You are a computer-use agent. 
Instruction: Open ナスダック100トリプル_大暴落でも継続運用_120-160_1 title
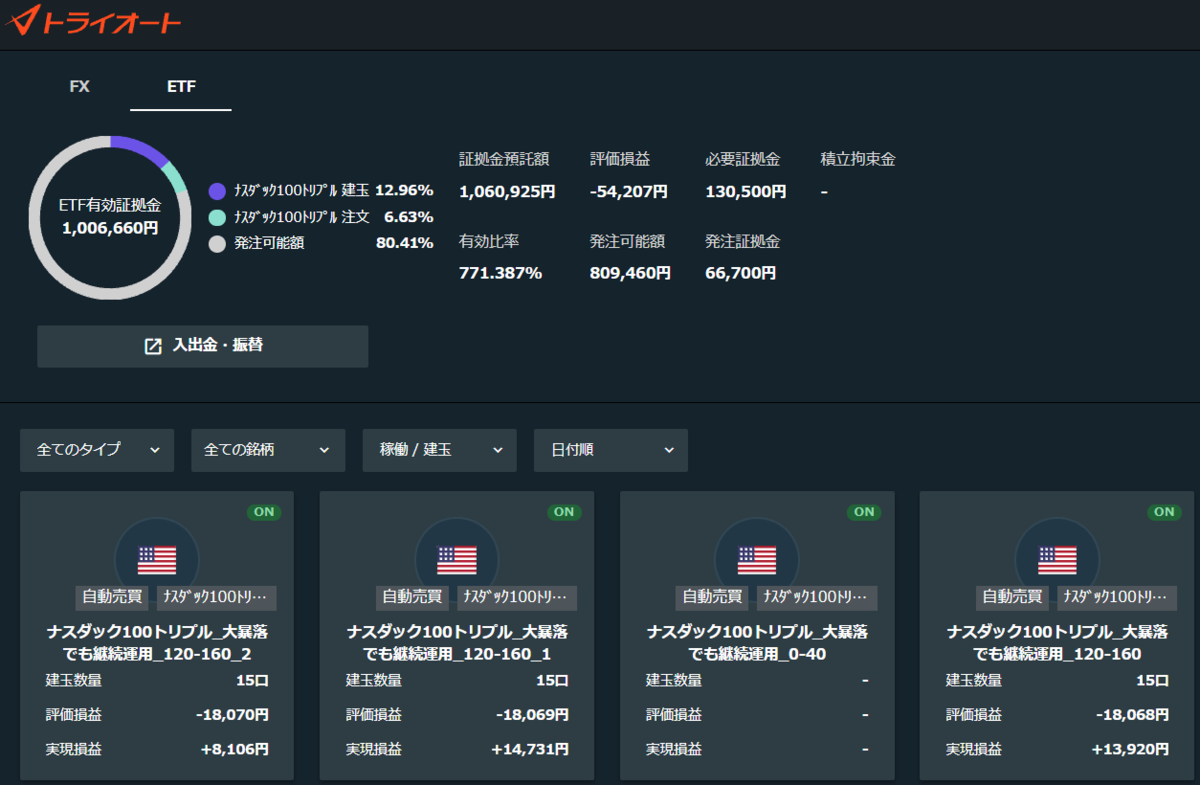point(457,643)
